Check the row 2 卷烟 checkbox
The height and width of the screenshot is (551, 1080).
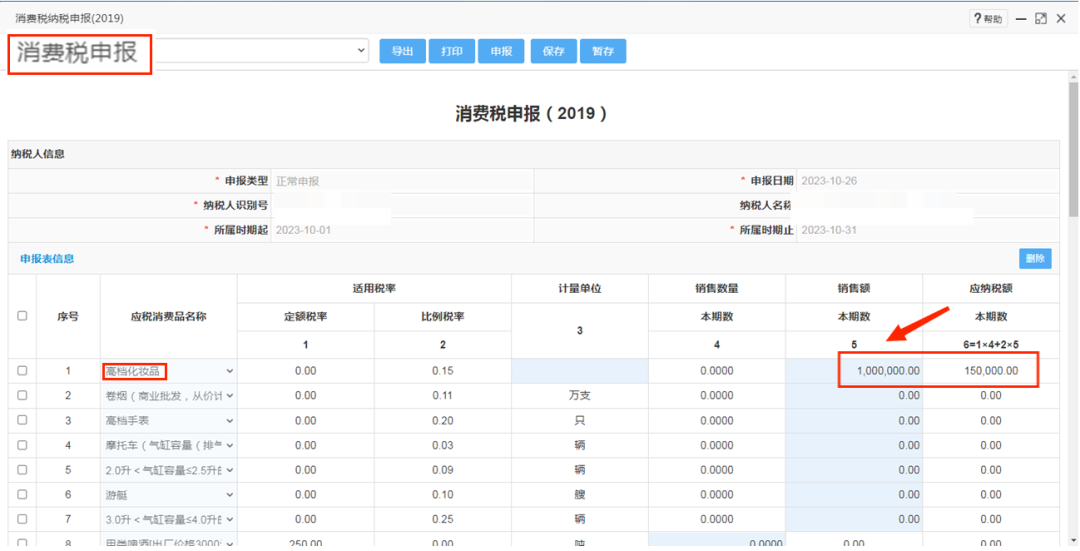[x=22, y=395]
